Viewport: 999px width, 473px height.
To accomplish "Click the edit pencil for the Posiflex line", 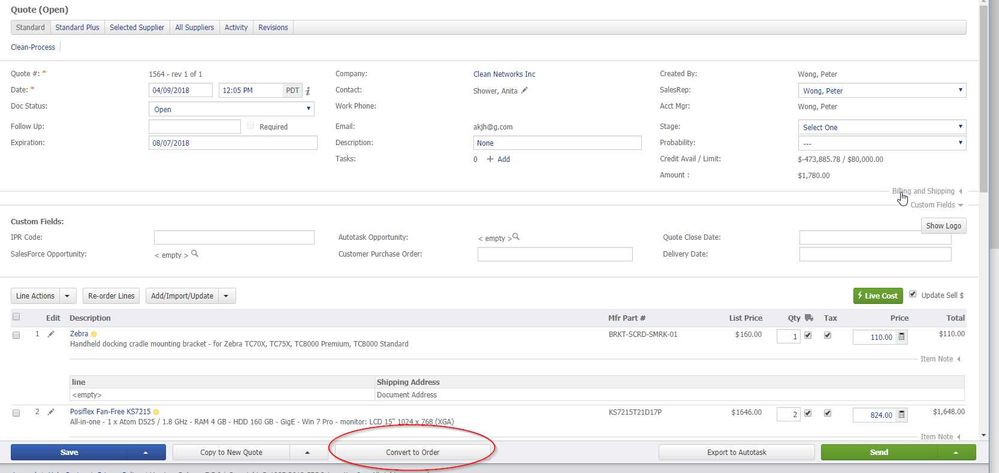I will [51, 412].
